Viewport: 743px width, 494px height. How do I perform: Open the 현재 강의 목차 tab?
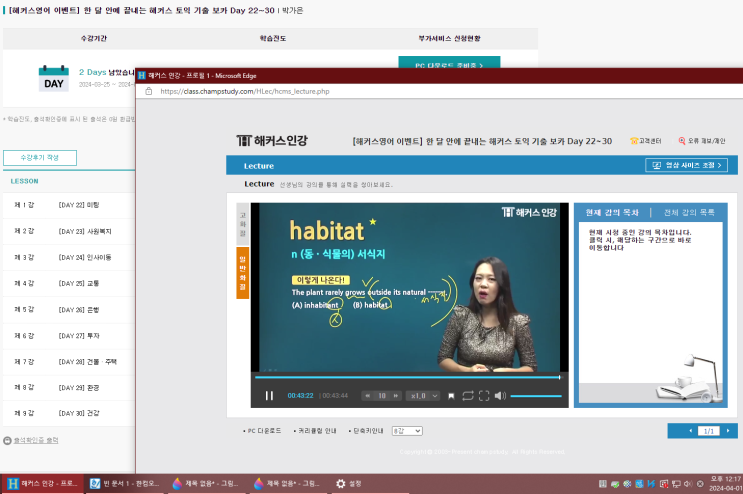(x=612, y=212)
